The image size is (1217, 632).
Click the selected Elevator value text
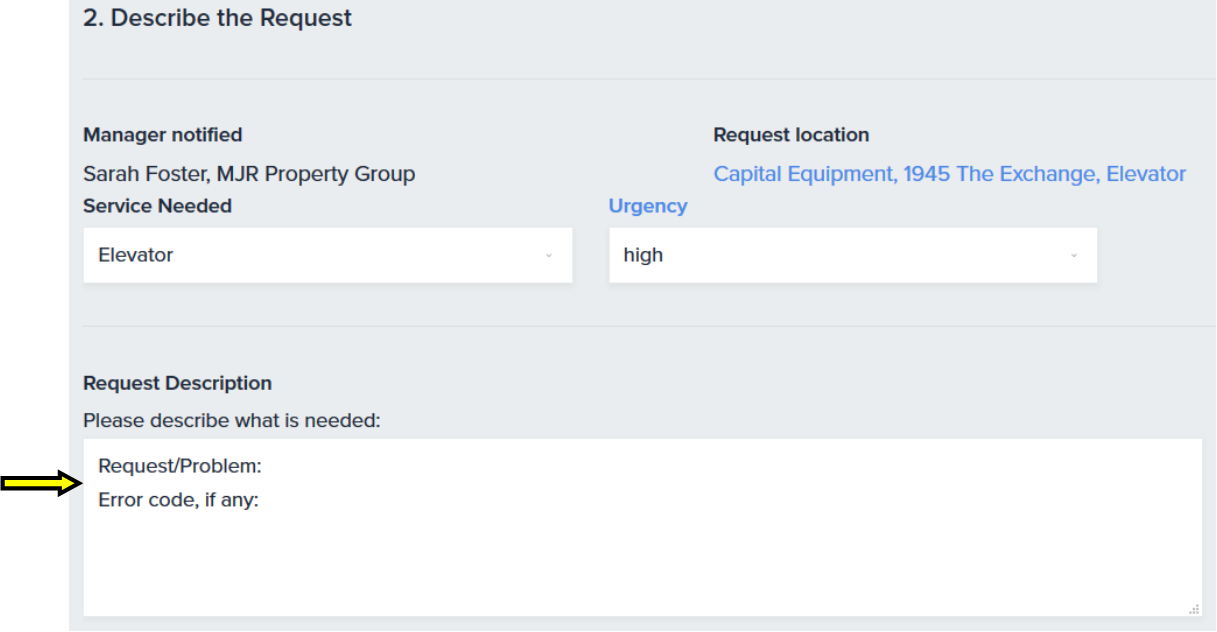pos(136,255)
